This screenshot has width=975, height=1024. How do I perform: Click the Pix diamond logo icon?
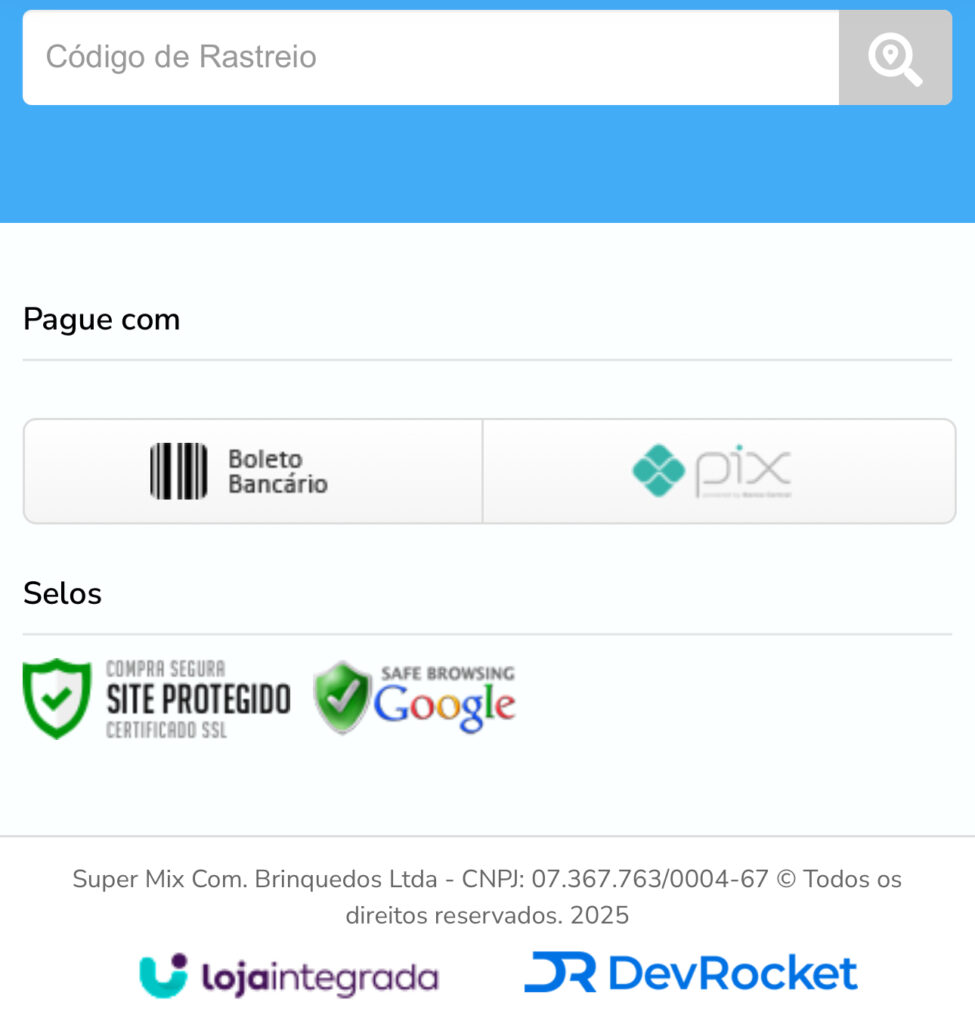pyautogui.click(x=658, y=471)
